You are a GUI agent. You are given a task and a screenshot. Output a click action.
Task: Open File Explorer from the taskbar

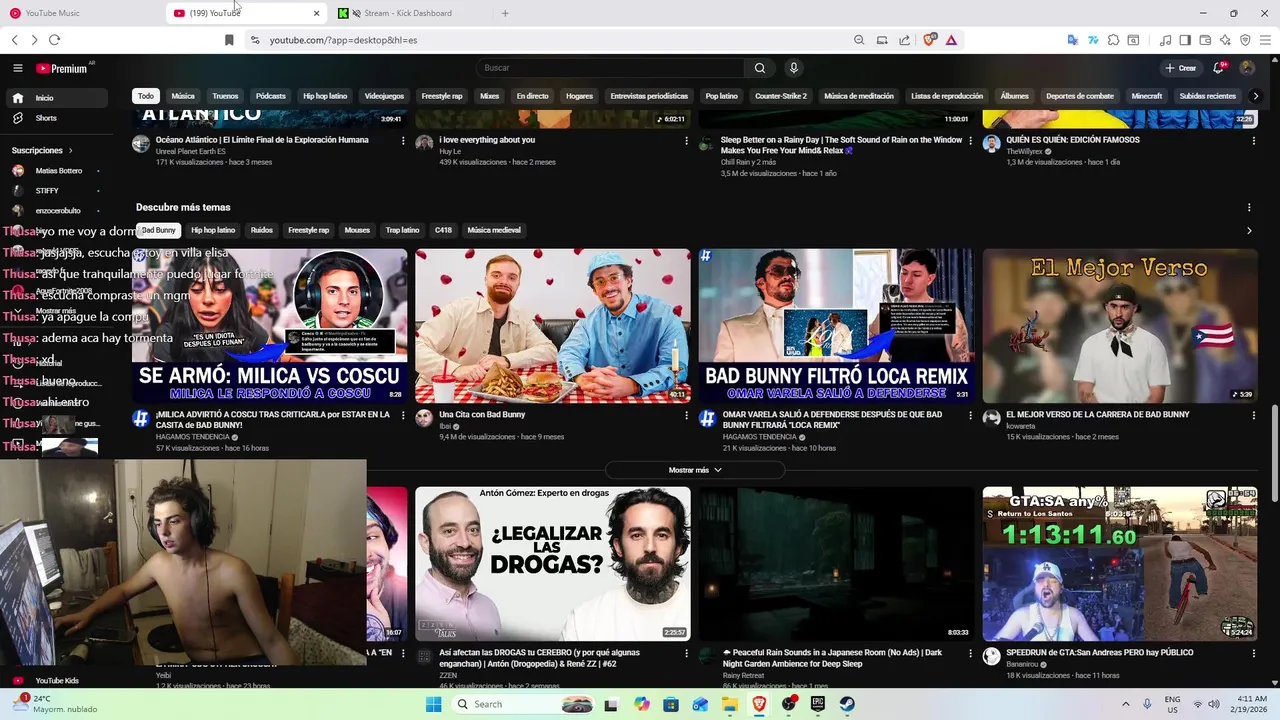coord(731,704)
